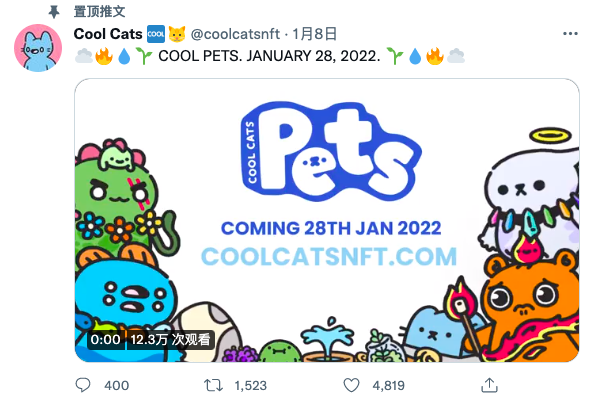
Task: Click the 4,819 likes count
Action: tap(388, 385)
